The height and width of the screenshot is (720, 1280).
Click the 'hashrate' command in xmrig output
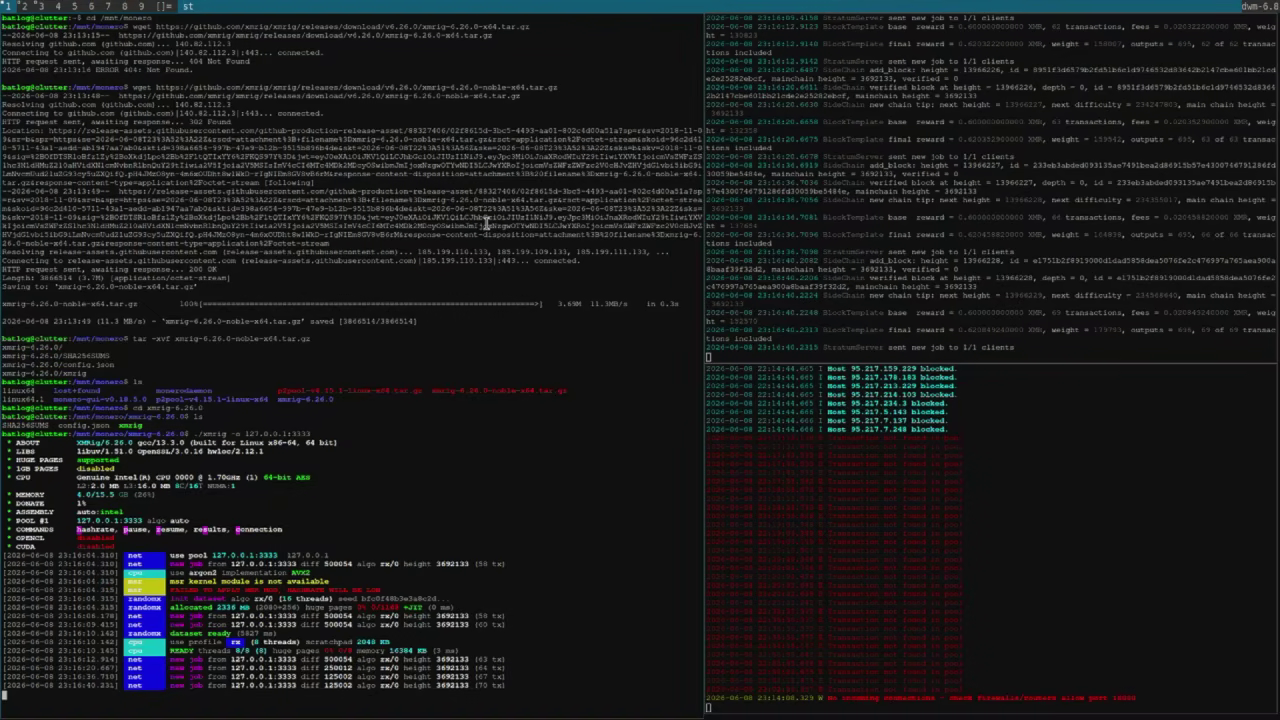(x=95, y=529)
